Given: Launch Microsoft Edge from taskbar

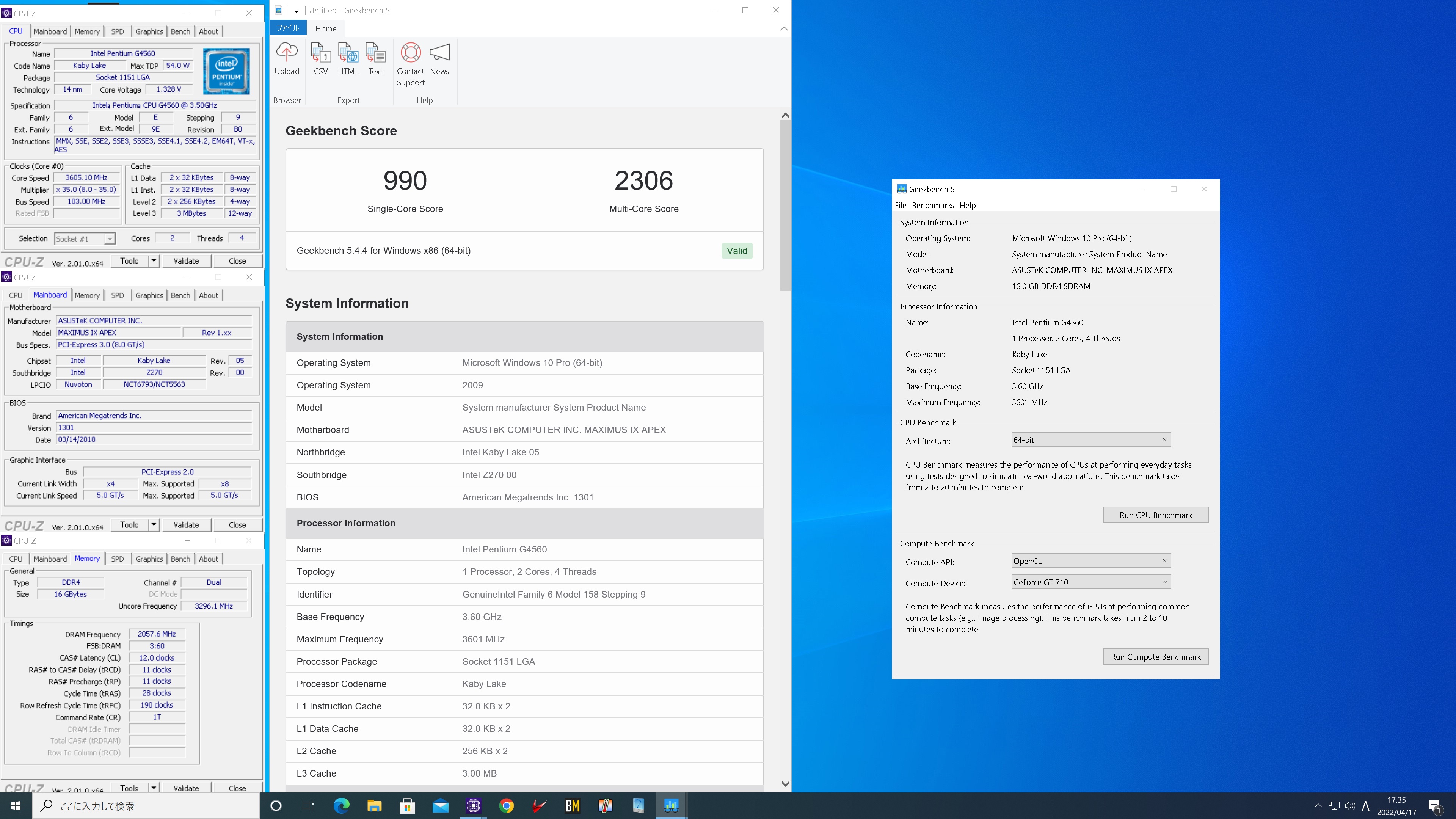Looking at the screenshot, I should pyautogui.click(x=341, y=805).
